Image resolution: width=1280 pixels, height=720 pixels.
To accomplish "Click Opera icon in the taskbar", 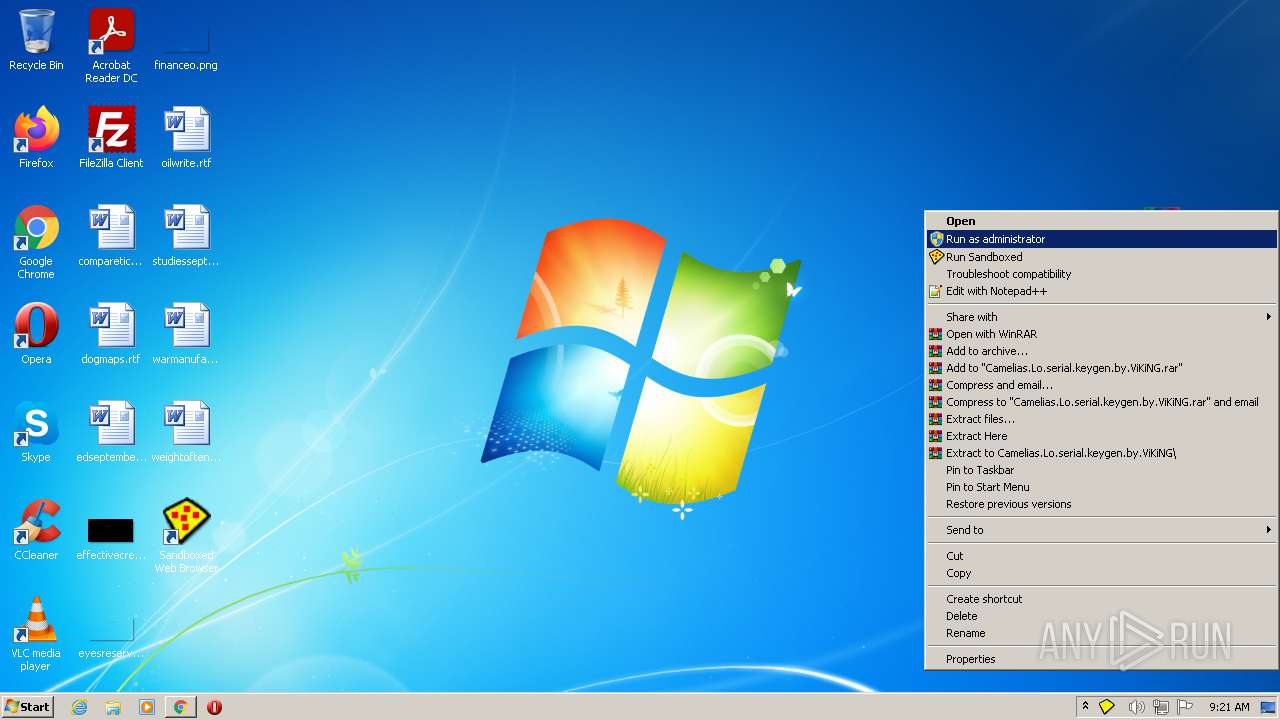I will point(214,707).
